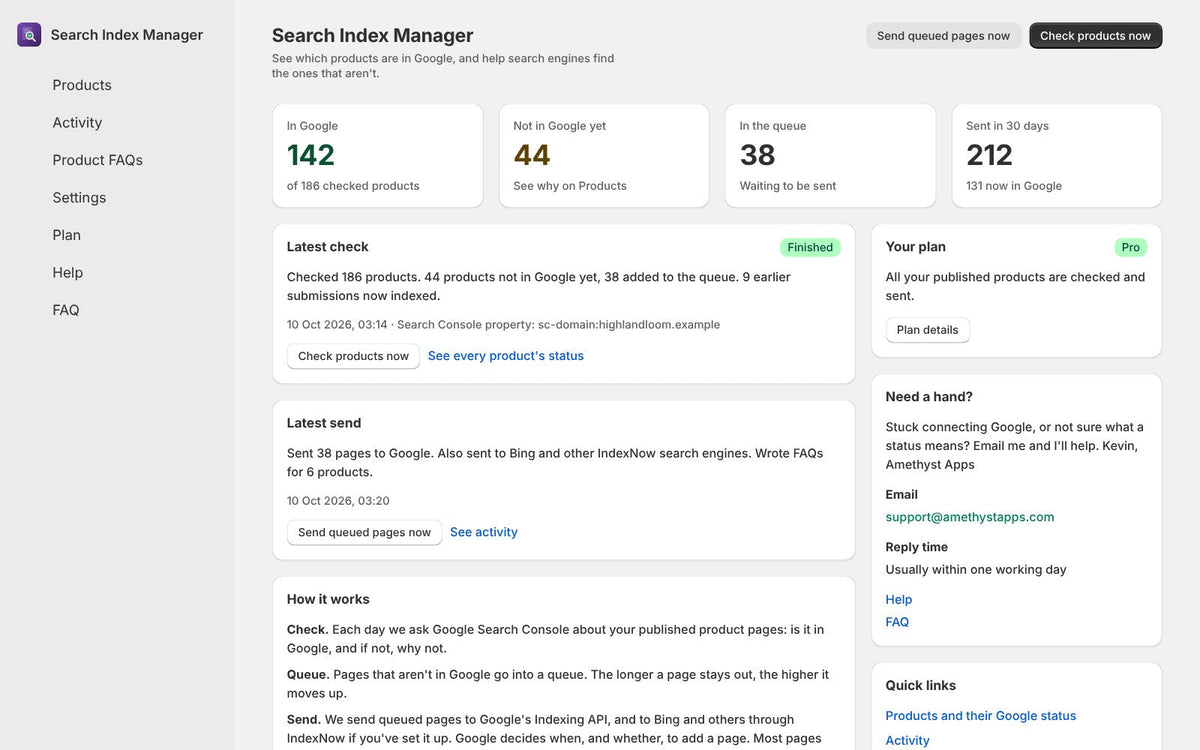Click the top Send queued pages now button
This screenshot has width=1200, height=750.
tap(943, 36)
